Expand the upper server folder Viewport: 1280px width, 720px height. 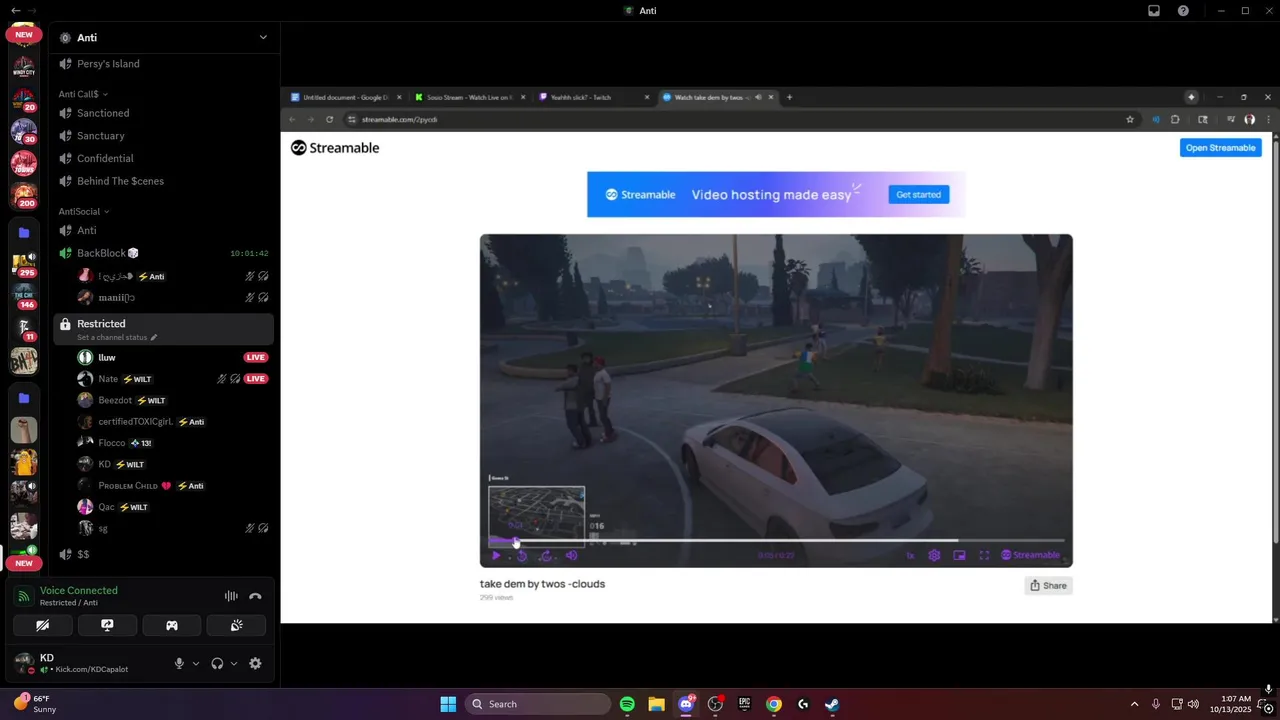click(x=24, y=232)
